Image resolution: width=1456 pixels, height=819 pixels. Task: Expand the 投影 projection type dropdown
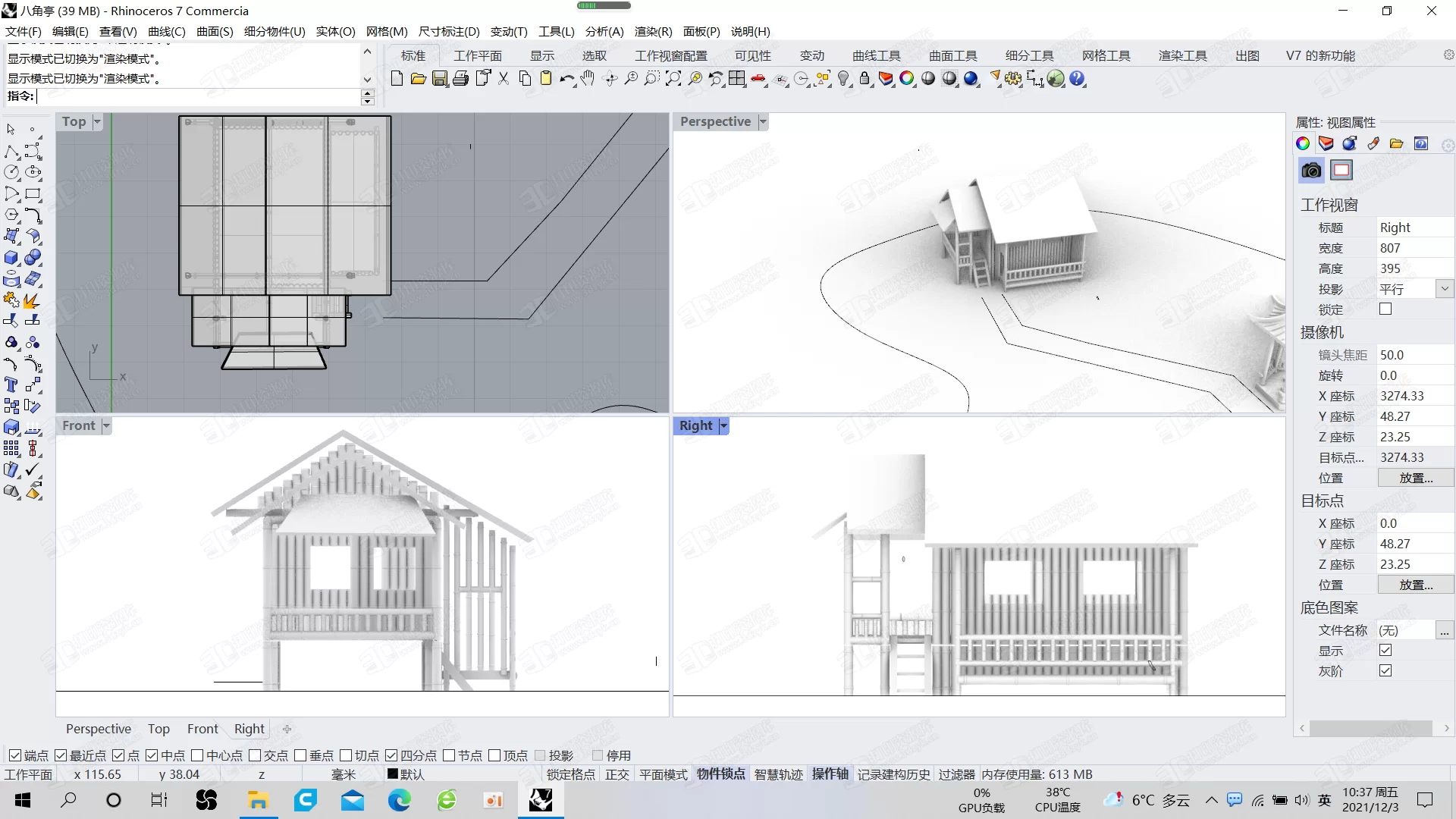coord(1444,289)
